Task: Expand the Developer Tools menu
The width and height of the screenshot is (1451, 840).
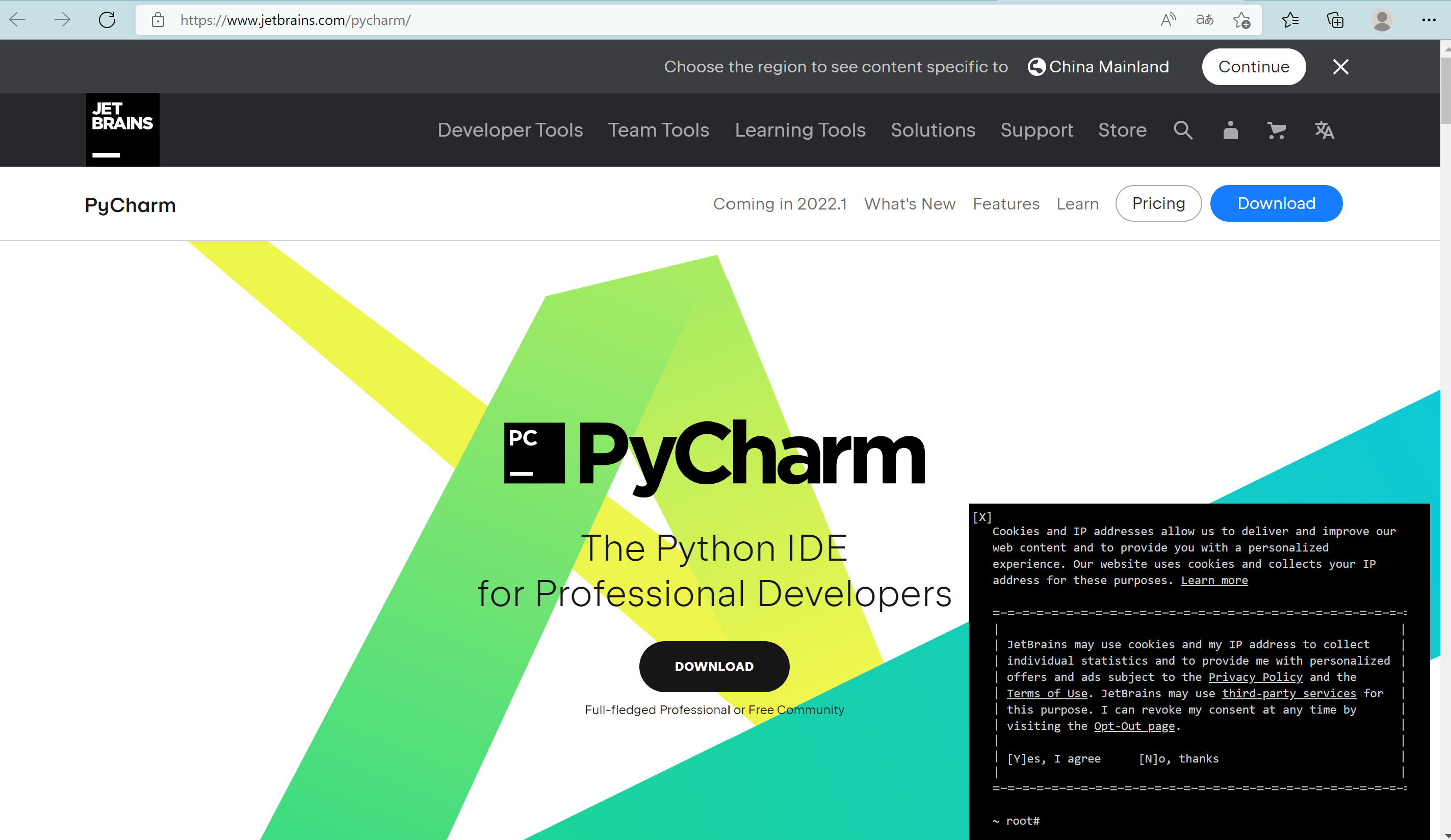Action: point(510,130)
